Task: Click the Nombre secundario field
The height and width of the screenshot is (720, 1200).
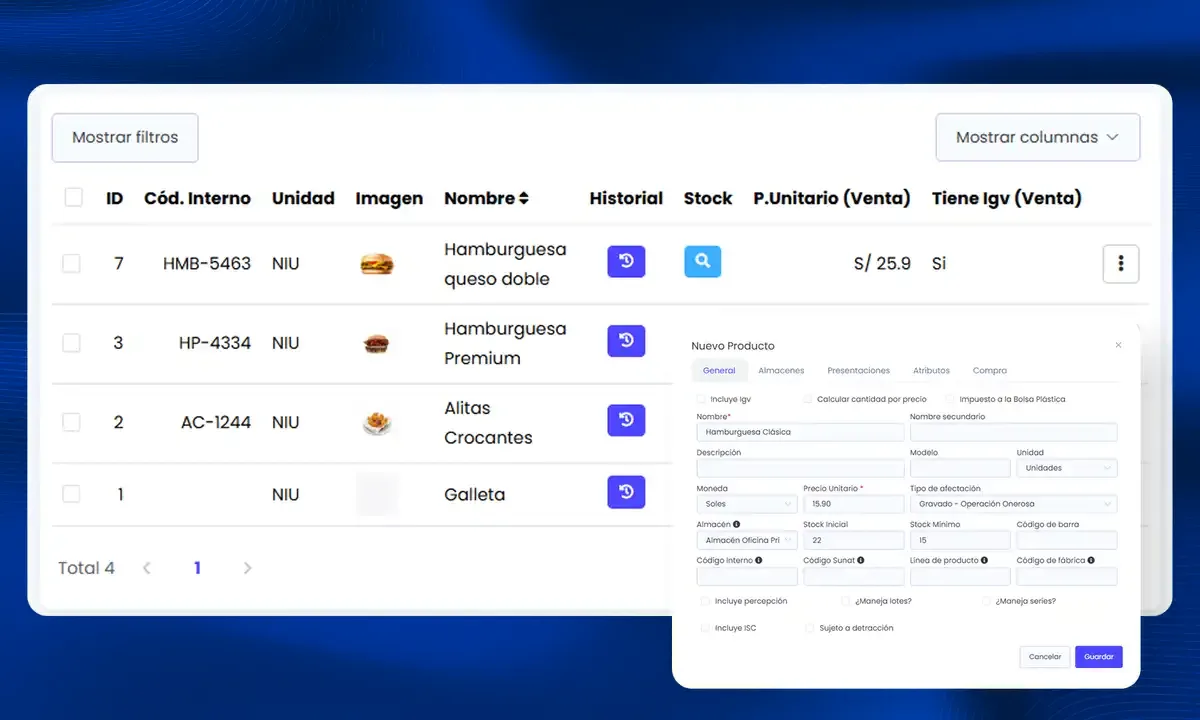Action: pos(1013,432)
